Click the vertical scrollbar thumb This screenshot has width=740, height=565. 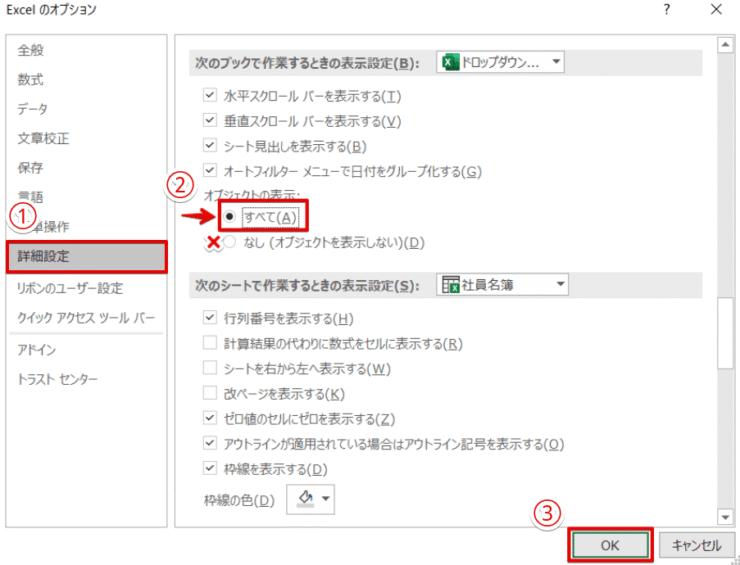725,333
